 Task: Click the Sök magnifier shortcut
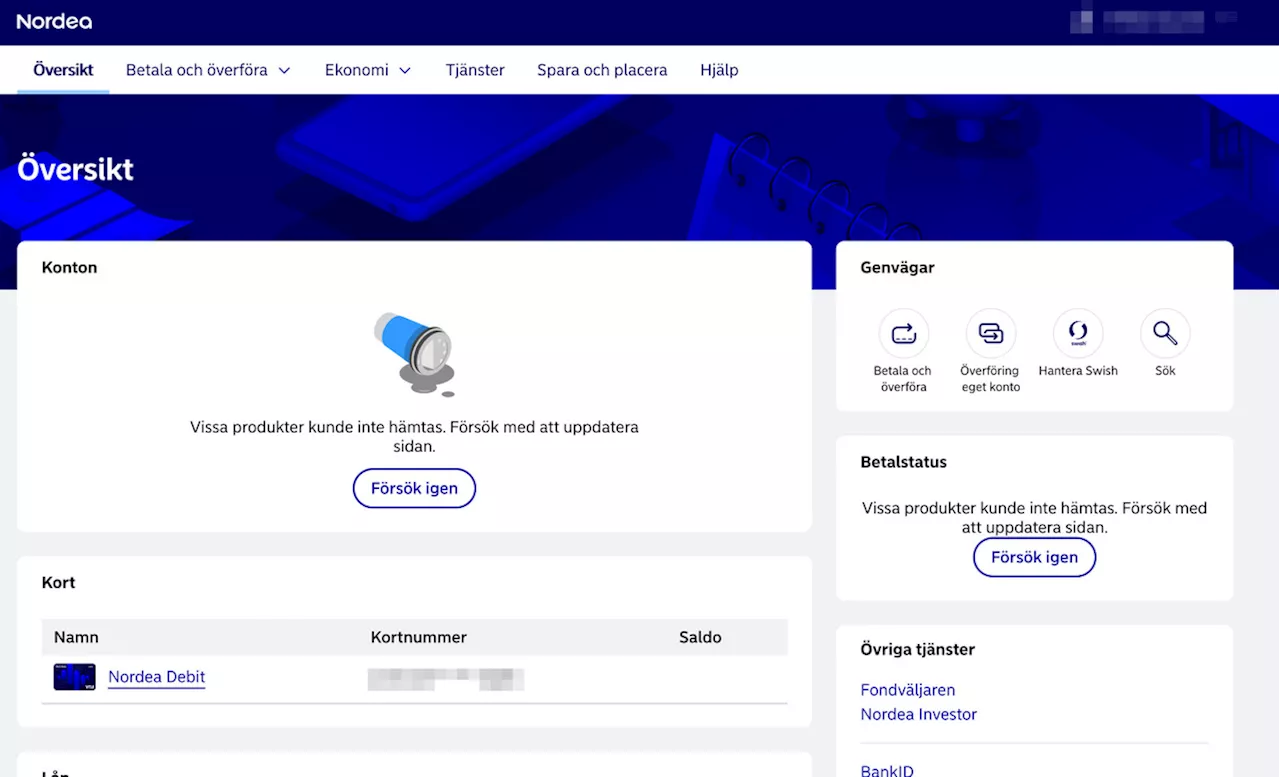[1165, 333]
